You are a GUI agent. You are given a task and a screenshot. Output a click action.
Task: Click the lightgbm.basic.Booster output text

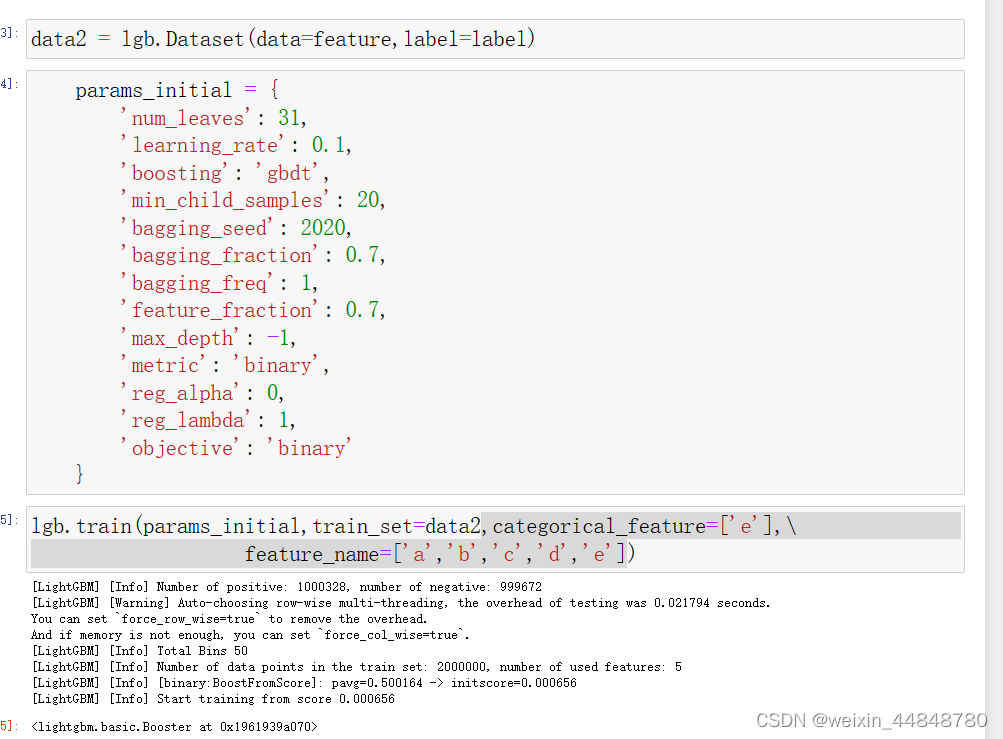click(x=175, y=726)
